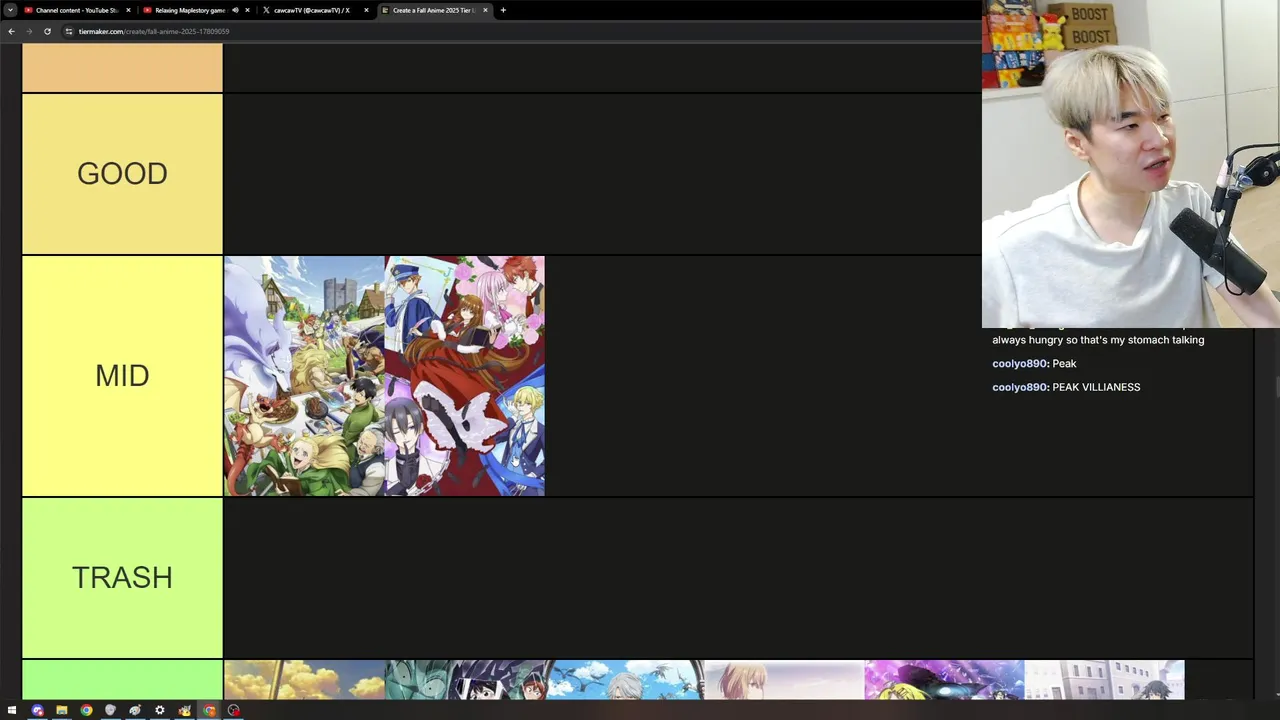Close the cawcawTV X tab
Image resolution: width=1280 pixels, height=720 pixels.
tap(366, 10)
